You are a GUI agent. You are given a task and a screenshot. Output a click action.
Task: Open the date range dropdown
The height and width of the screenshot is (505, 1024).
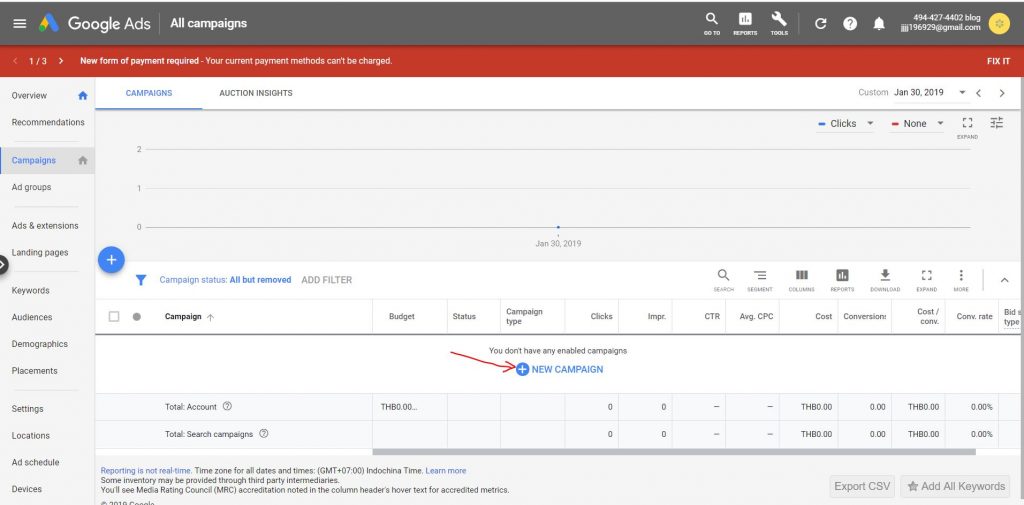click(929, 93)
